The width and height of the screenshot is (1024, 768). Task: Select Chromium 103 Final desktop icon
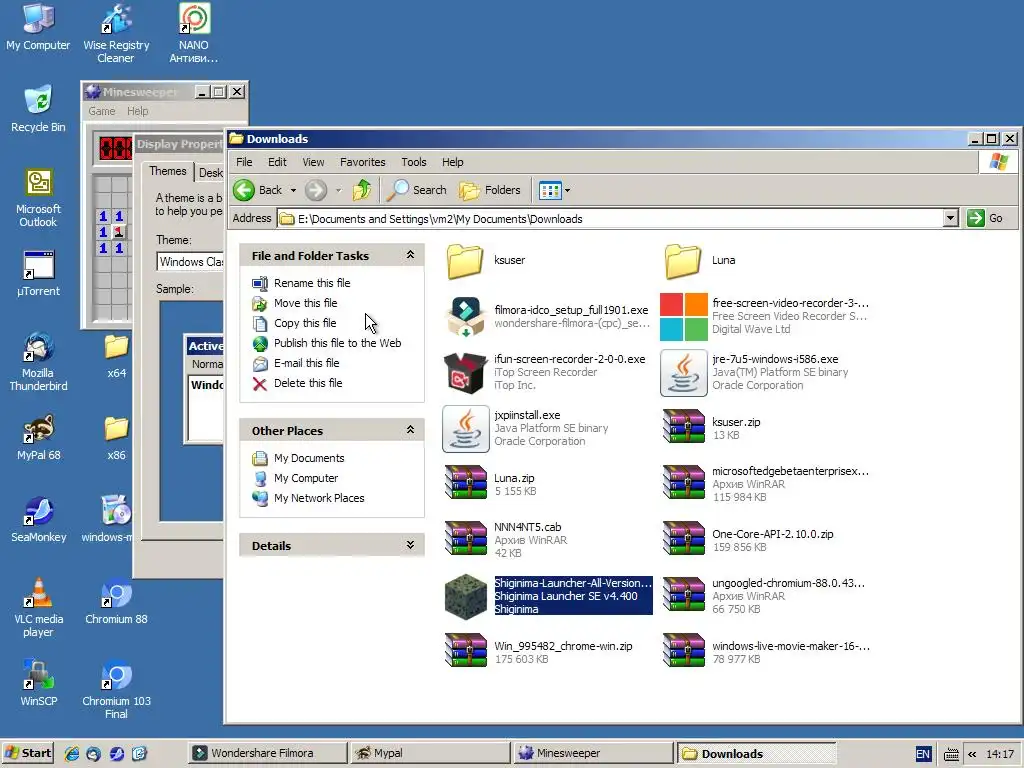116,690
